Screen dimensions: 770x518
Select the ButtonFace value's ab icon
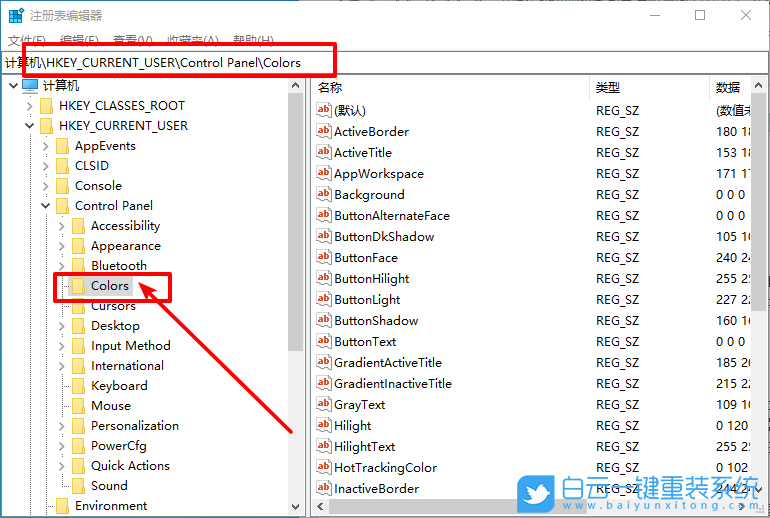[323, 257]
